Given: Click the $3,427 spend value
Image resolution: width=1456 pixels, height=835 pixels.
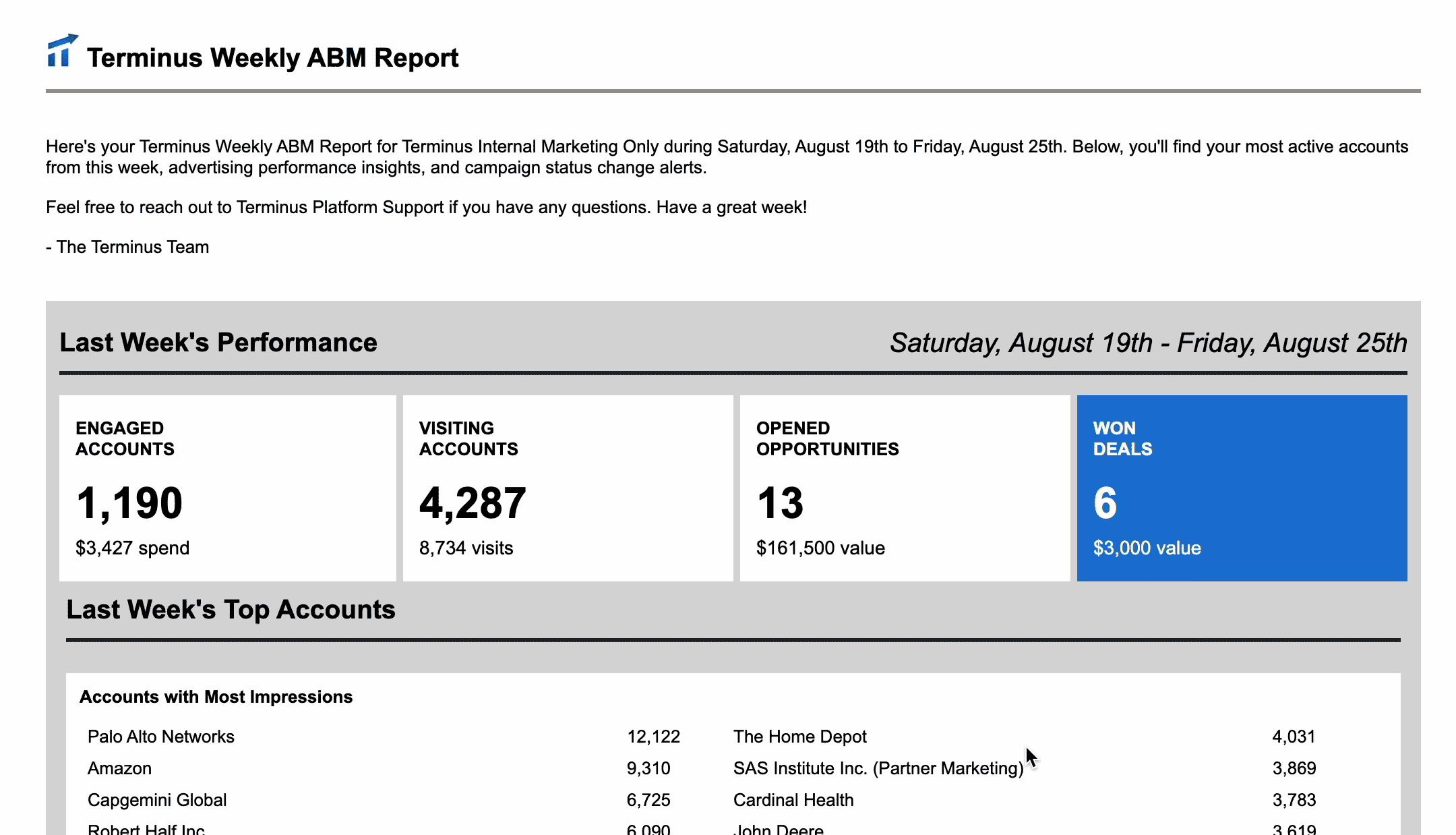Looking at the screenshot, I should tap(133, 548).
